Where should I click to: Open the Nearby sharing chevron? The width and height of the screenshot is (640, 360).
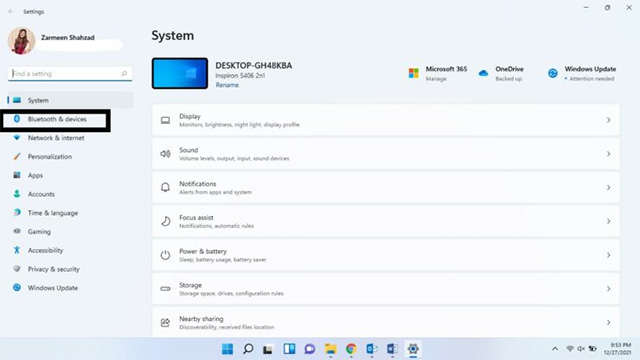pos(609,322)
